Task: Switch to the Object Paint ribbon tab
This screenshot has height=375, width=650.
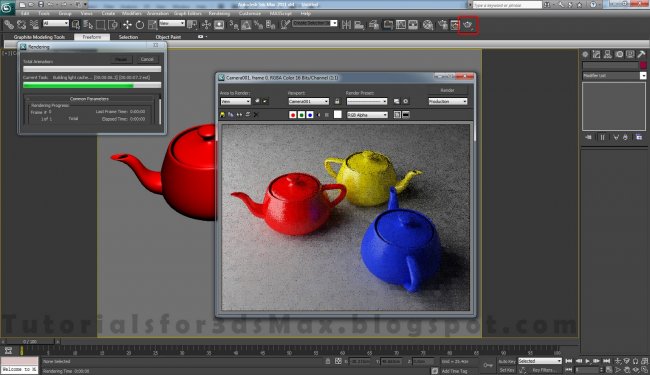Action: click(x=168, y=37)
